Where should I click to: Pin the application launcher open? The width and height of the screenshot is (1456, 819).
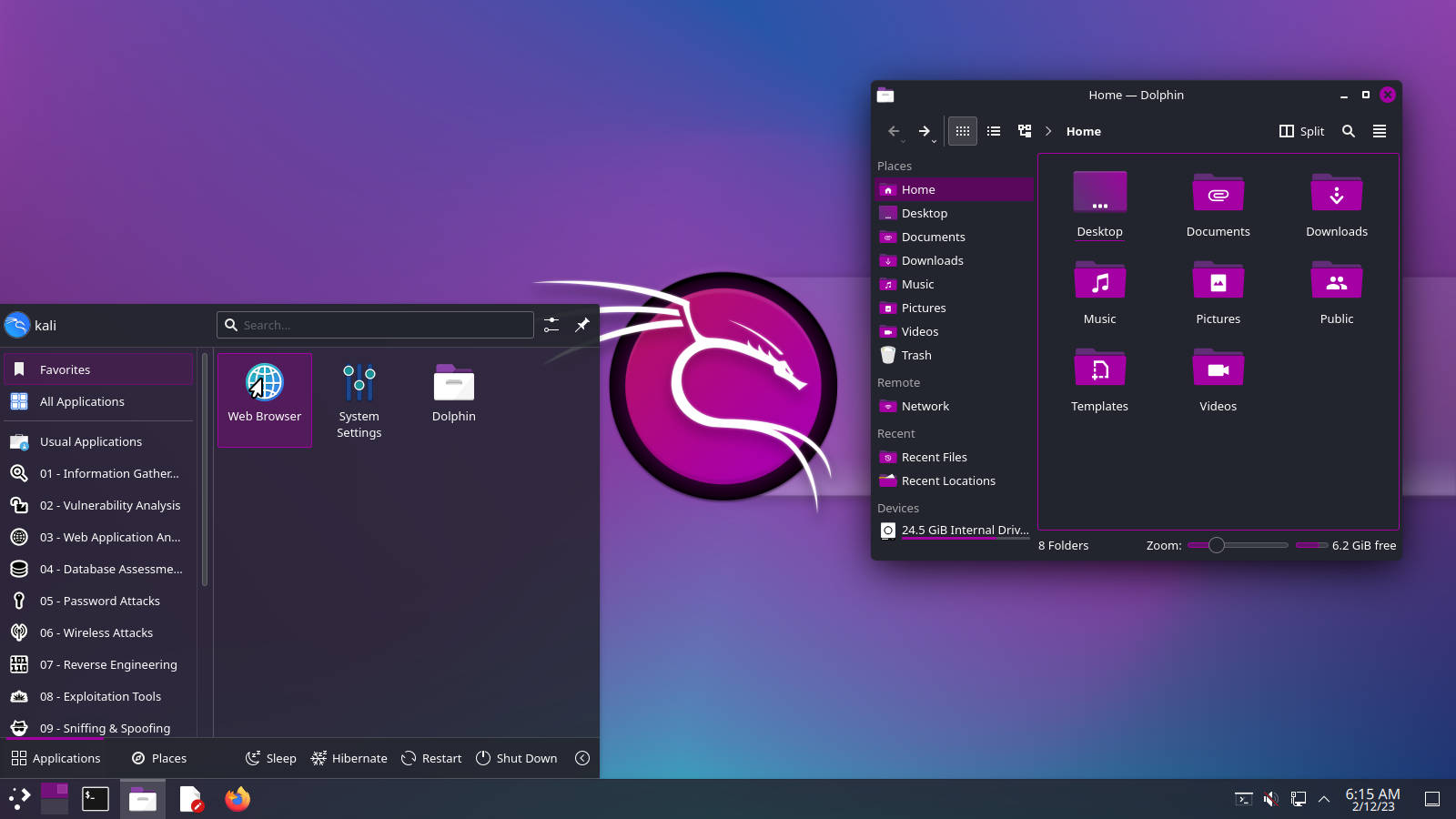click(582, 325)
